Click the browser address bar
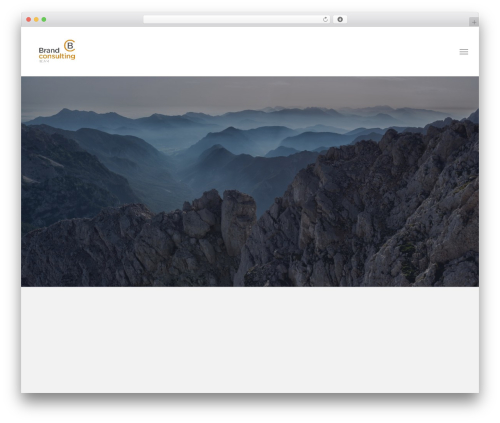 click(x=237, y=19)
